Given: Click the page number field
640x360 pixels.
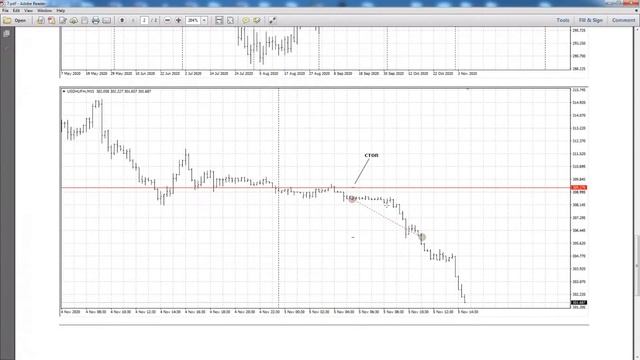Looking at the screenshot, I should (x=144, y=20).
